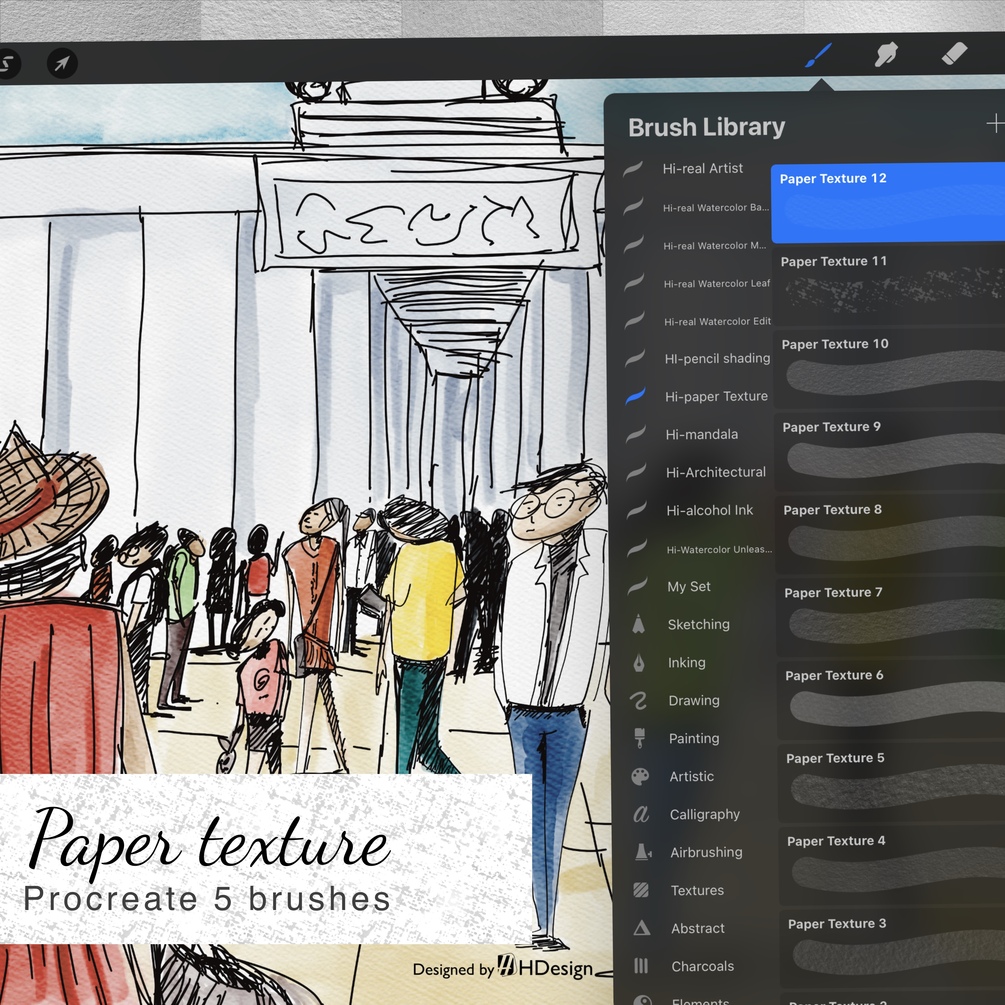Select the Paper Texture 4 brush

coord(894,865)
